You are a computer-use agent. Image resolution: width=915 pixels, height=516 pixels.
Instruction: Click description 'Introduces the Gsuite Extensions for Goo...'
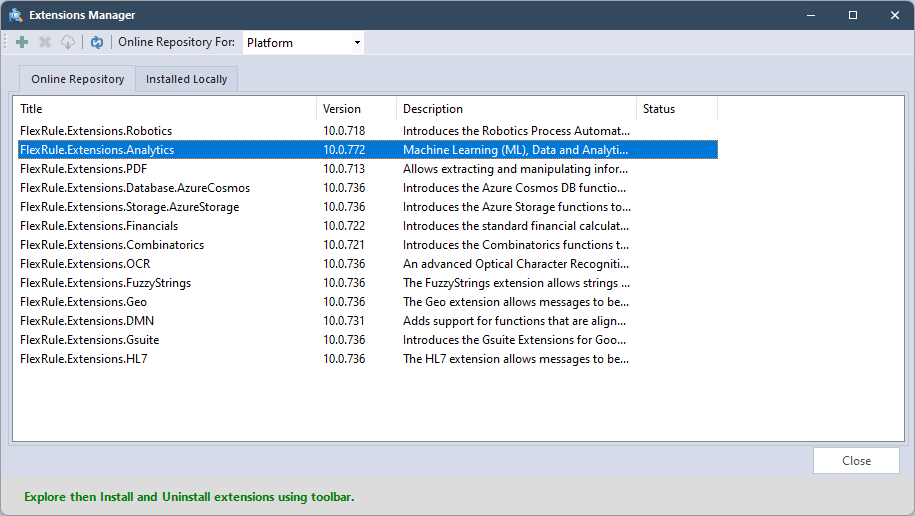point(515,340)
